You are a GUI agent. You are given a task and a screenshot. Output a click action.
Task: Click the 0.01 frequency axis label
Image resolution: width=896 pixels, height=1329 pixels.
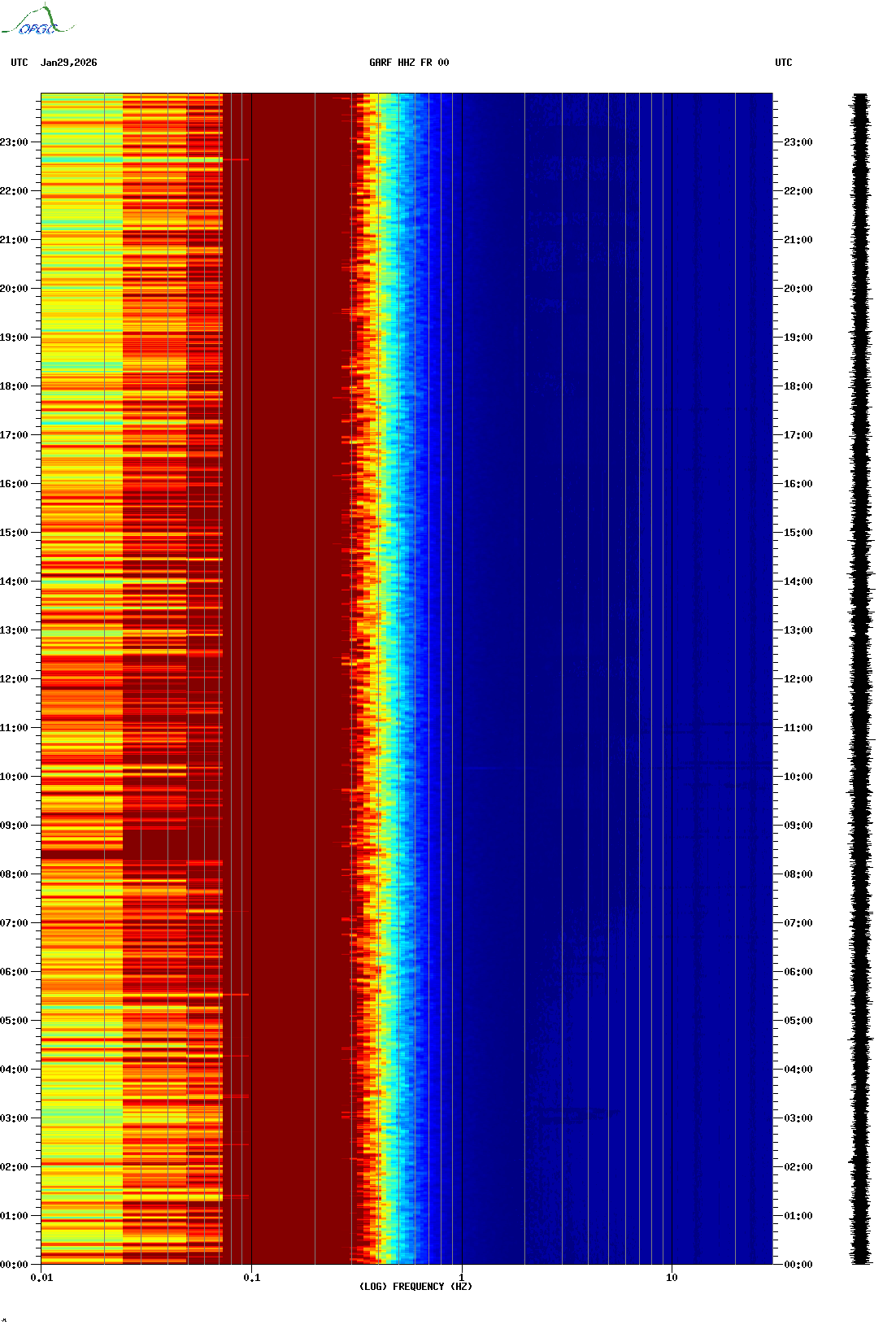tap(41, 1278)
